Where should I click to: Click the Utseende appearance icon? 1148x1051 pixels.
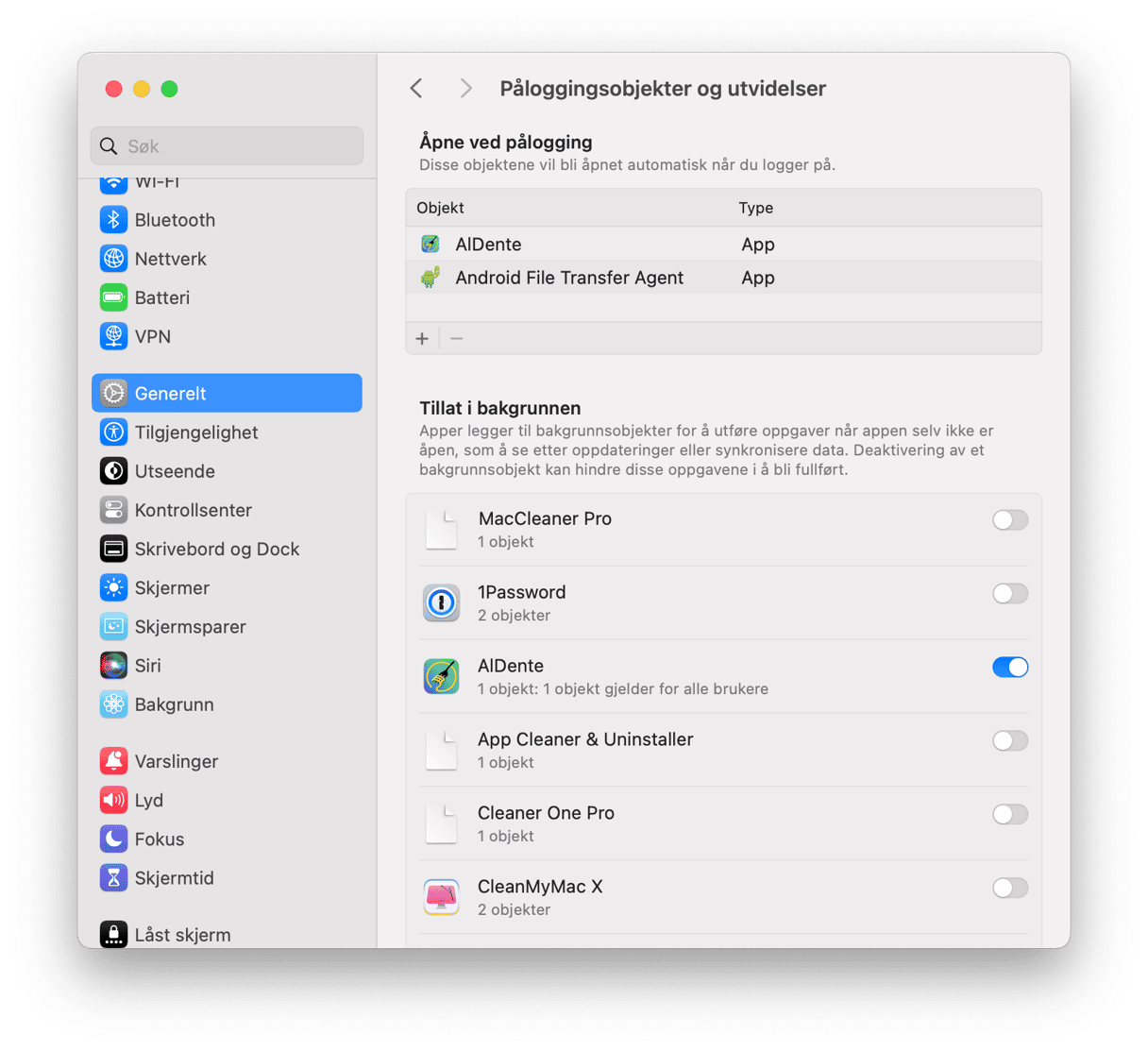click(114, 471)
